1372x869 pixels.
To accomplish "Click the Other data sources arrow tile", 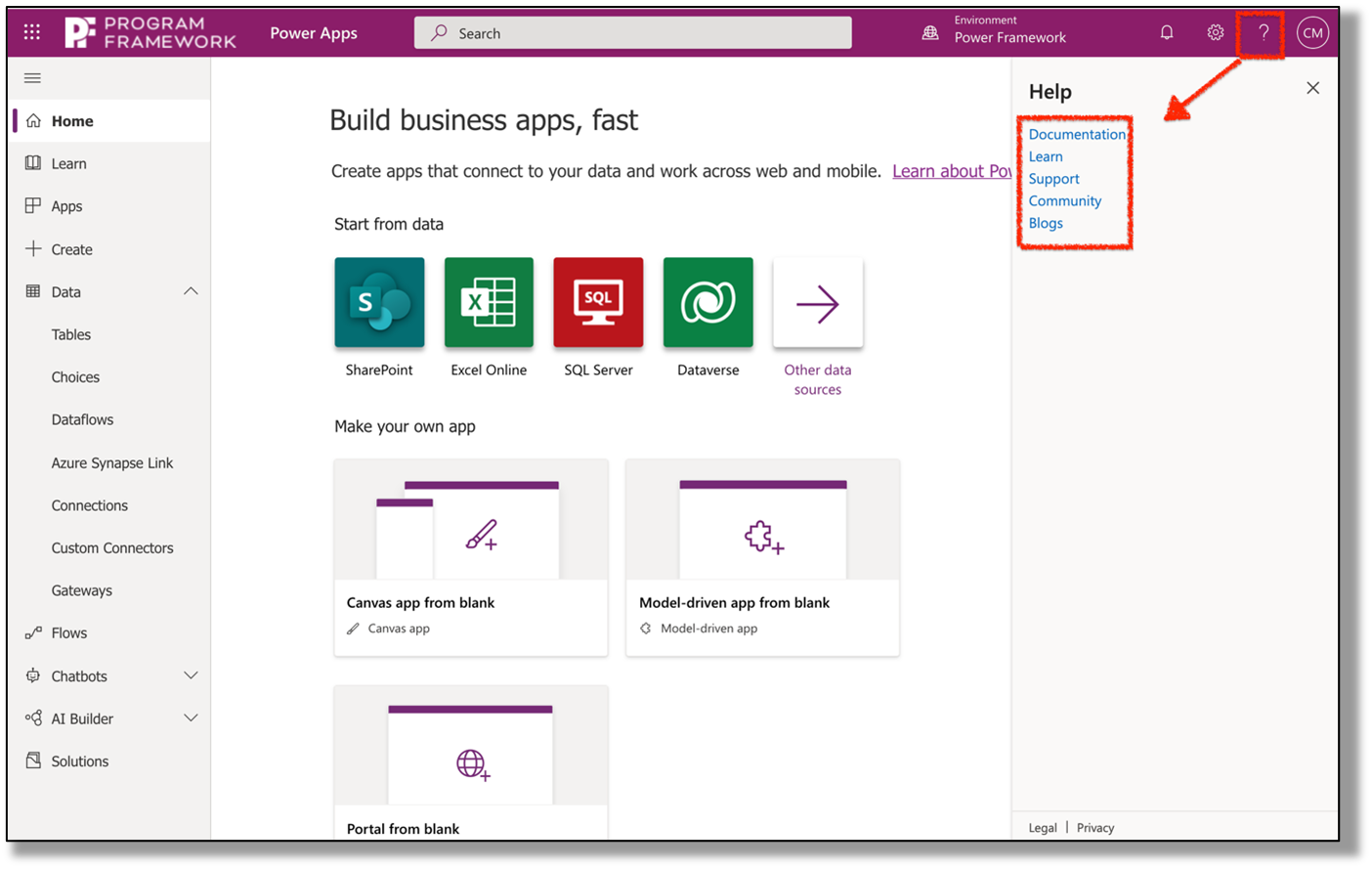I will coord(818,302).
